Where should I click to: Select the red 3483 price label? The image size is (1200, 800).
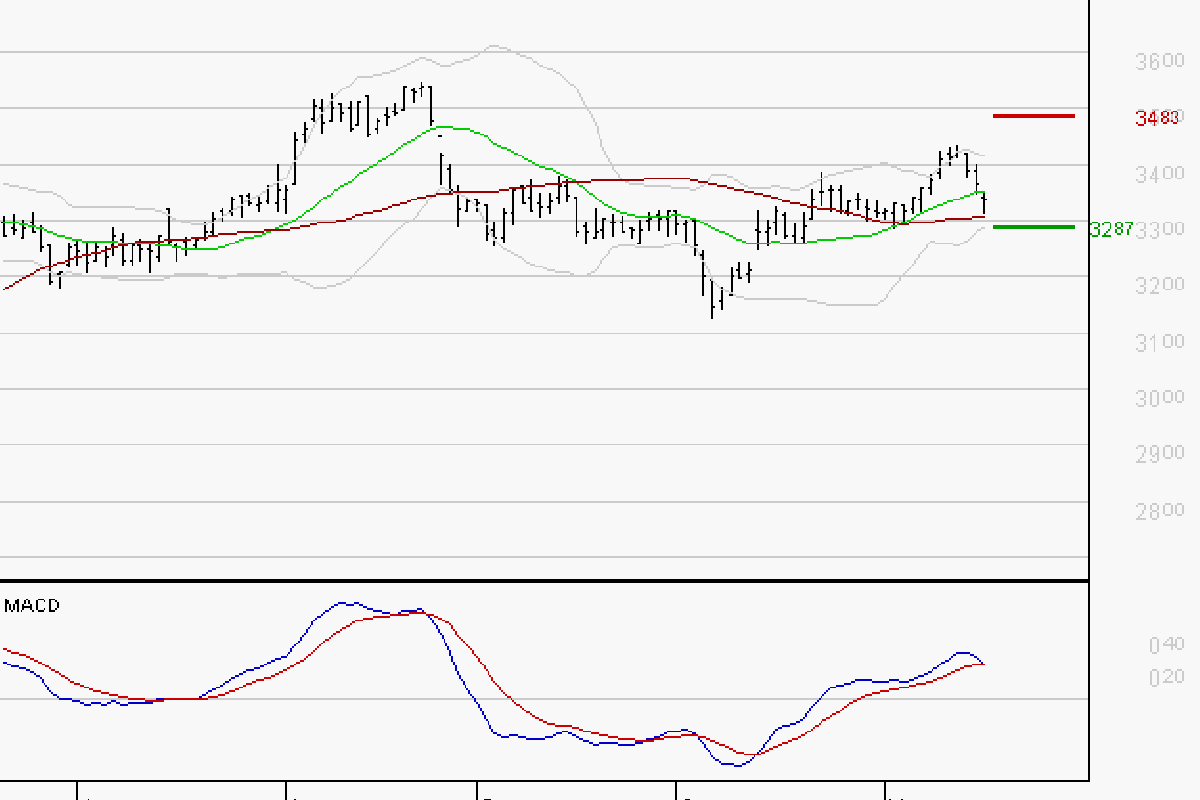click(1157, 118)
